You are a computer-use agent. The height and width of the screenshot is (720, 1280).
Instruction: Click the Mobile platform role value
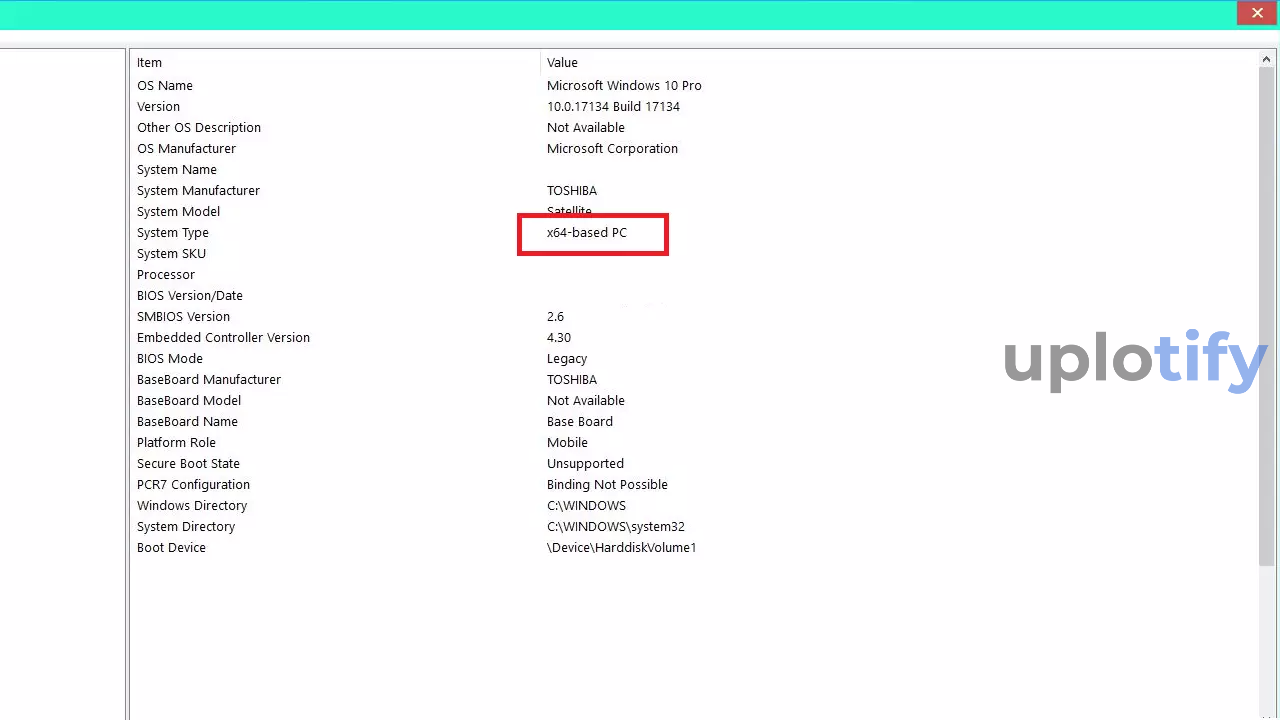567,442
